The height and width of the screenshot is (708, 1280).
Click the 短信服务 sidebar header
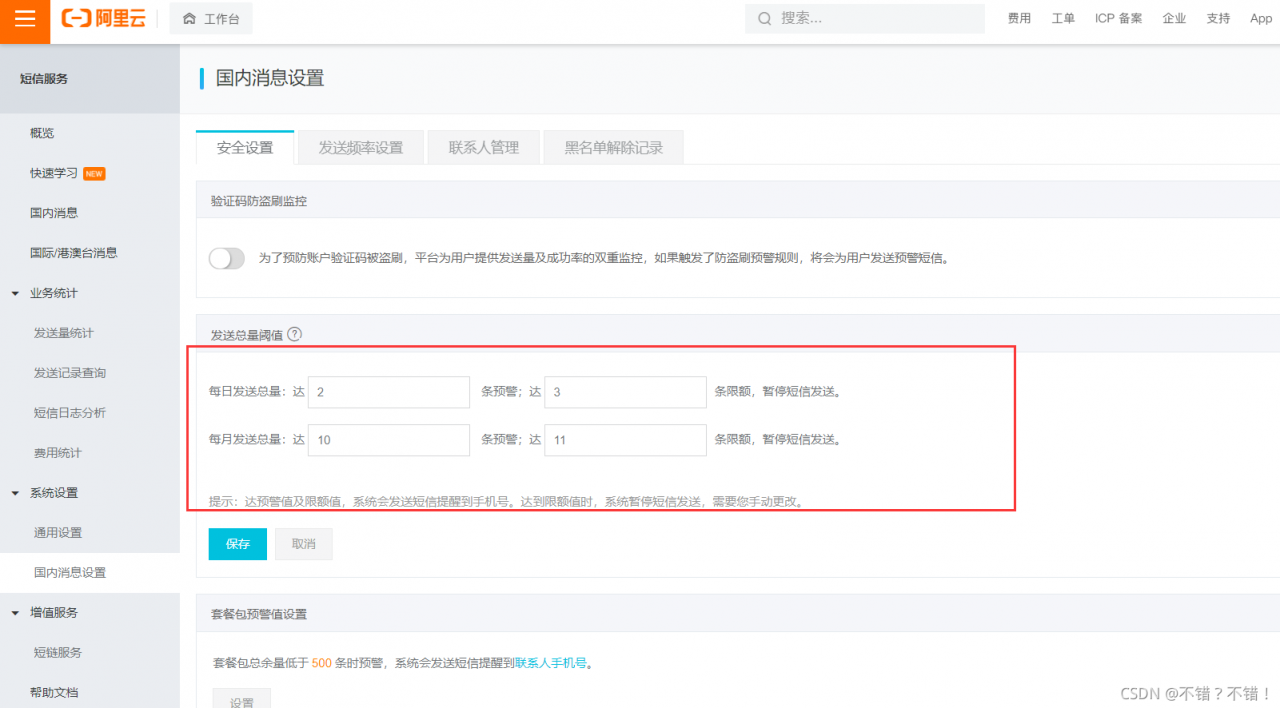click(x=44, y=79)
